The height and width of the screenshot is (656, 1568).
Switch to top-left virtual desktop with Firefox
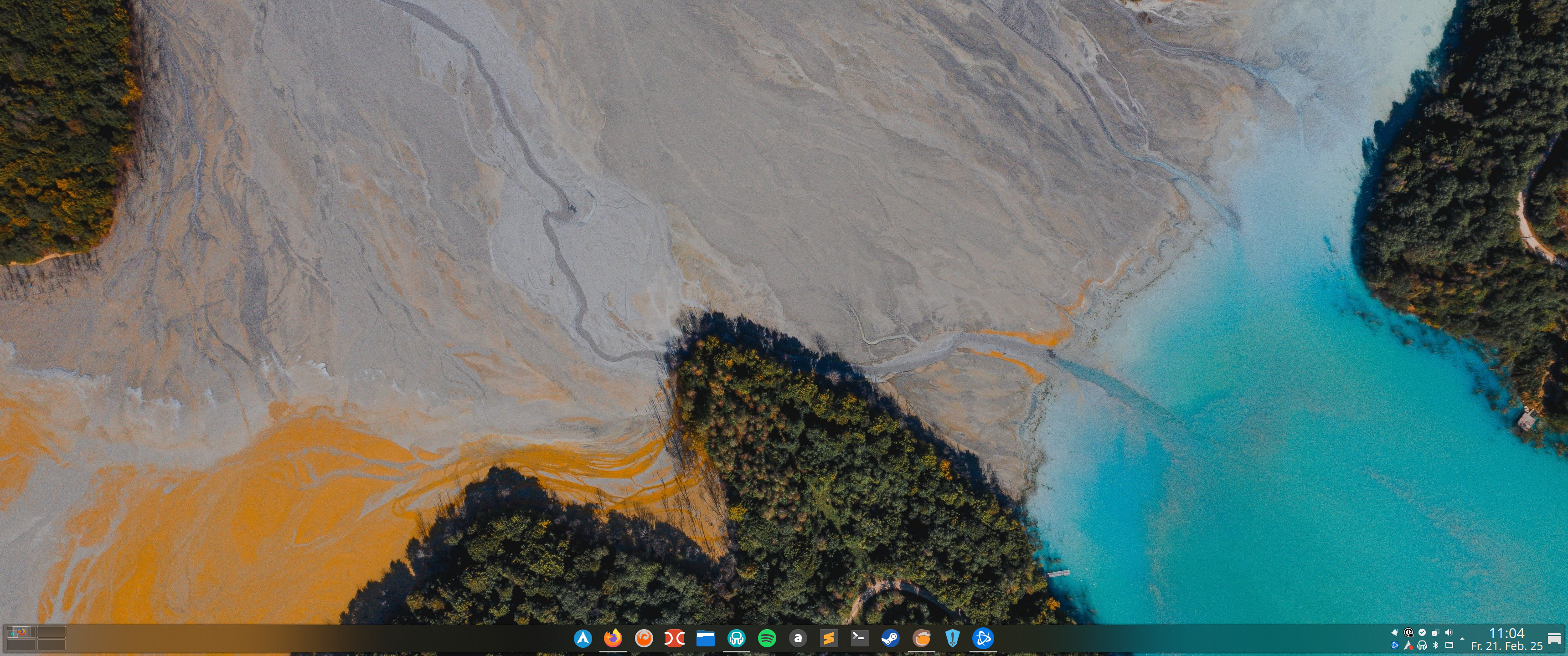pos(22,632)
